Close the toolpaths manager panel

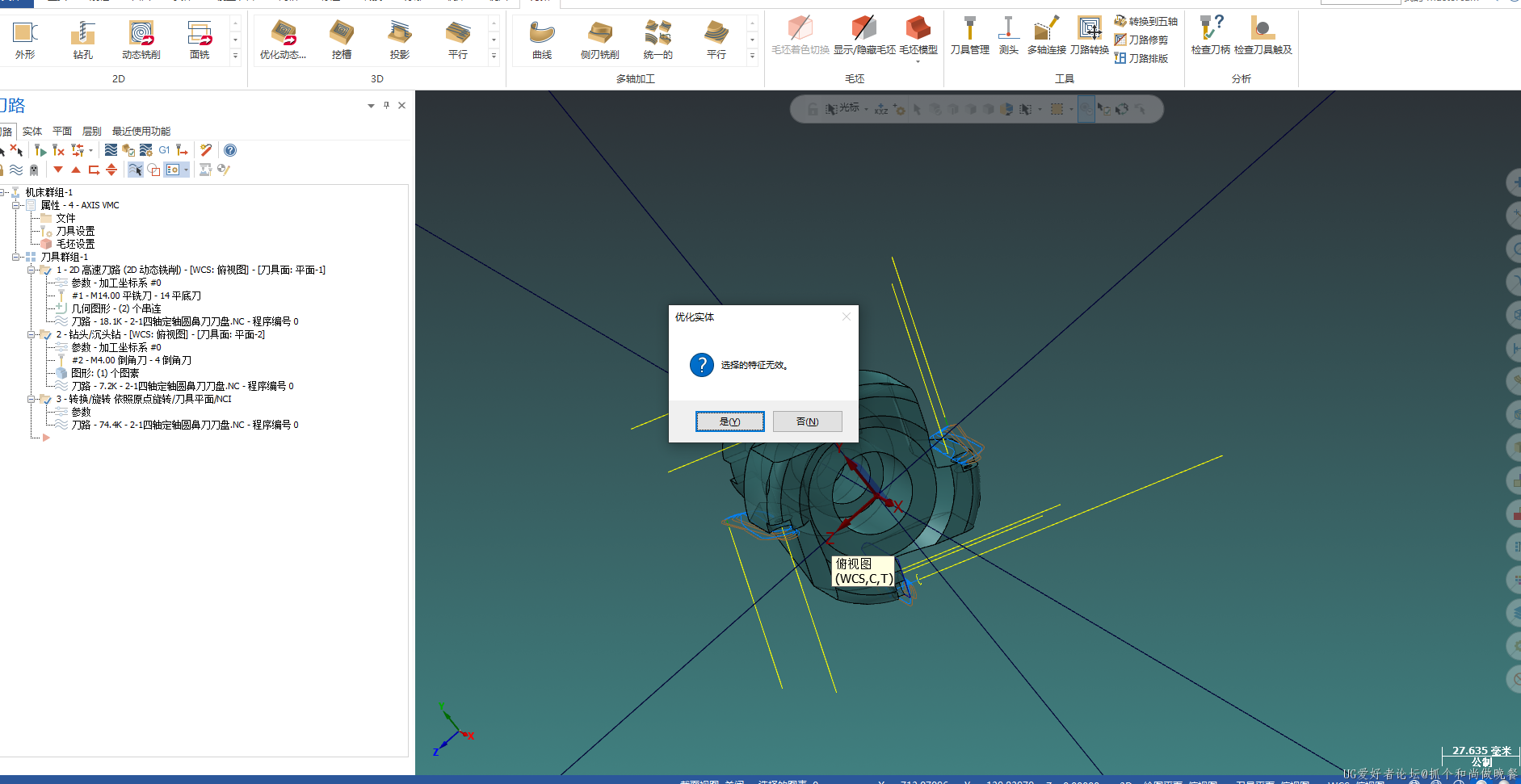401,105
